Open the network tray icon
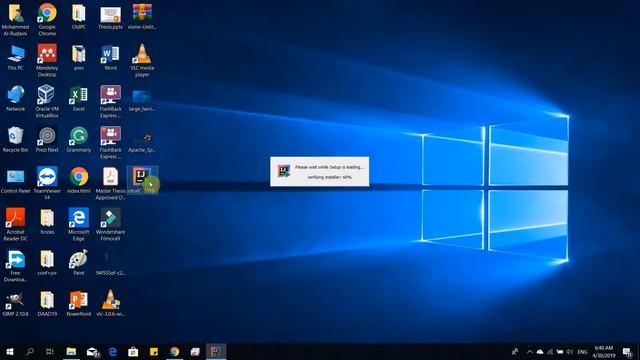 point(550,351)
